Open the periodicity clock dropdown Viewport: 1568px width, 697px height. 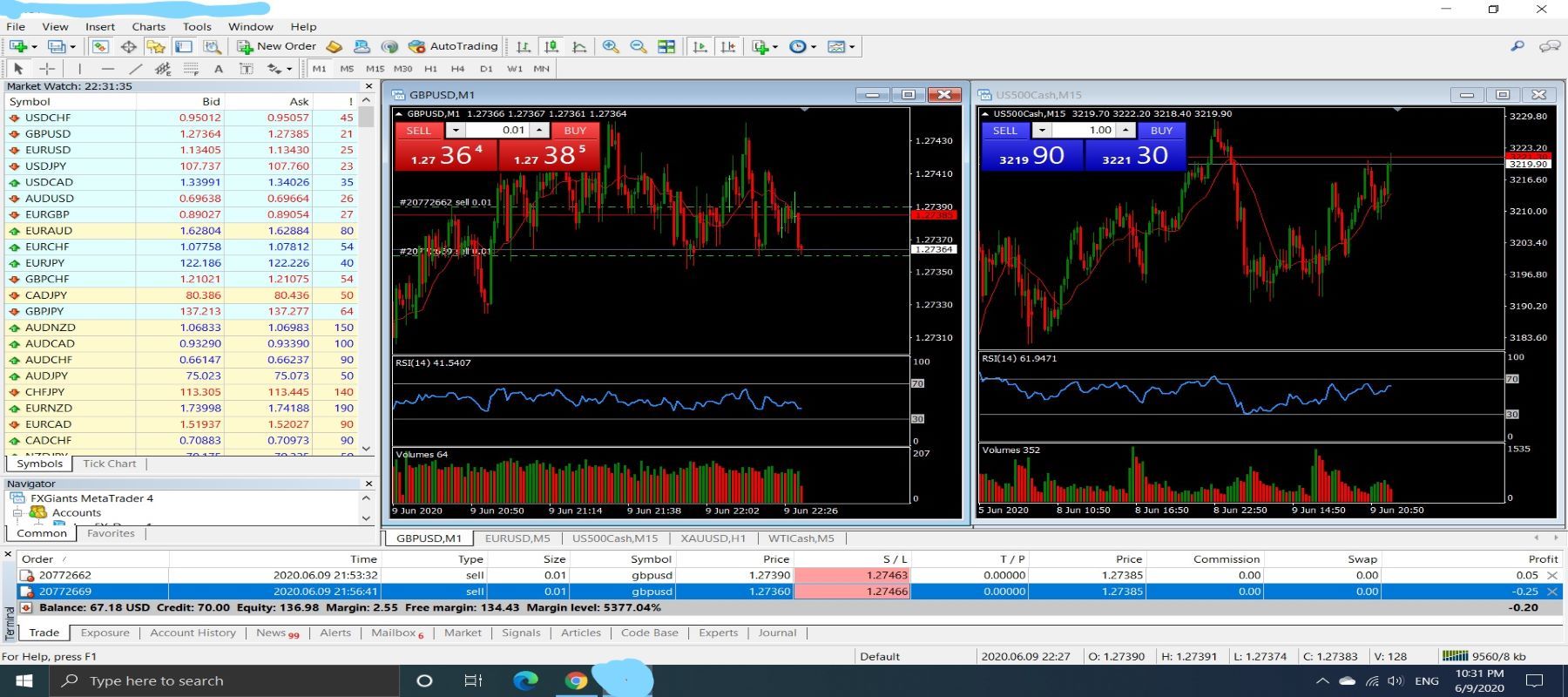click(x=802, y=46)
